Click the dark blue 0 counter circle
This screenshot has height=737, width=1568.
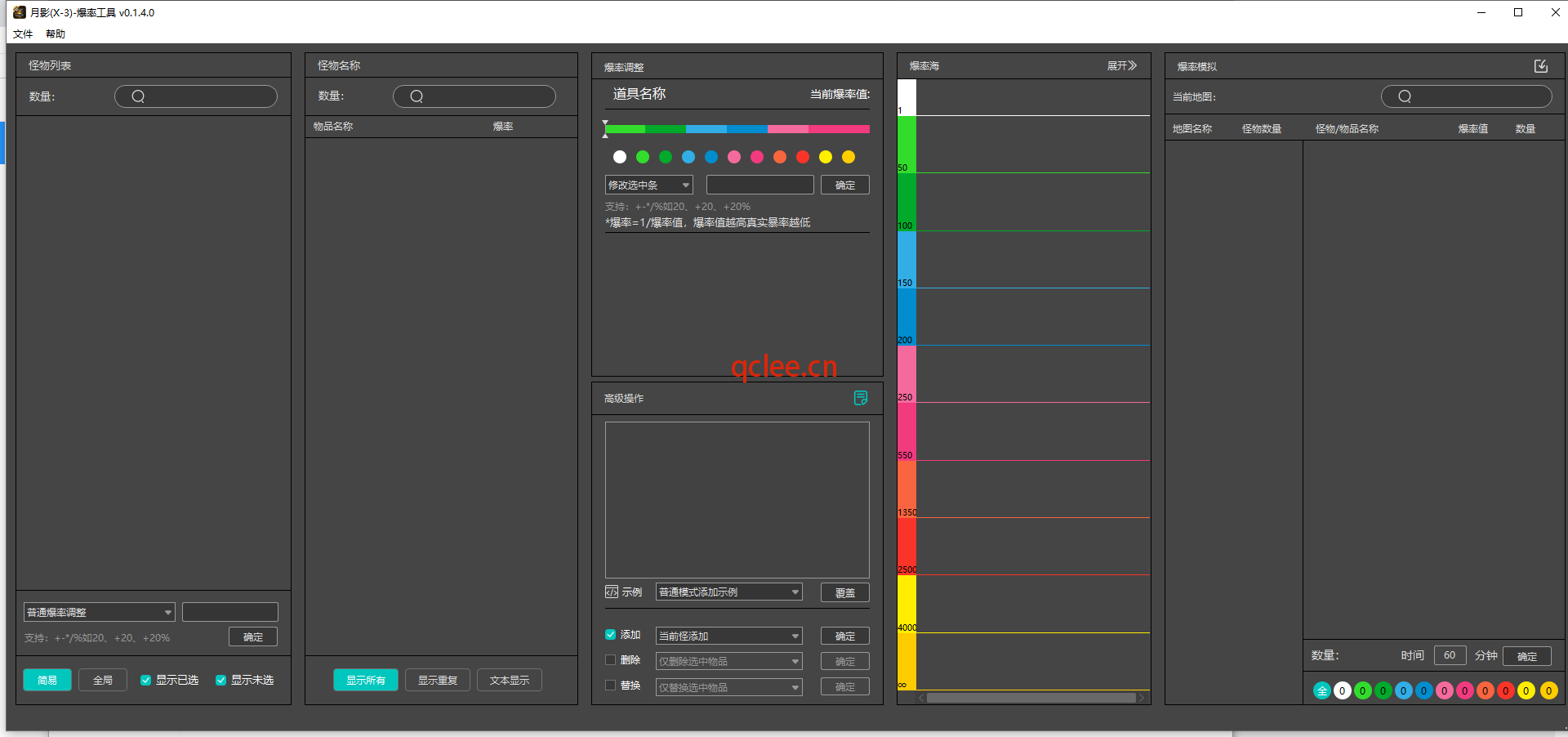coord(1423,690)
